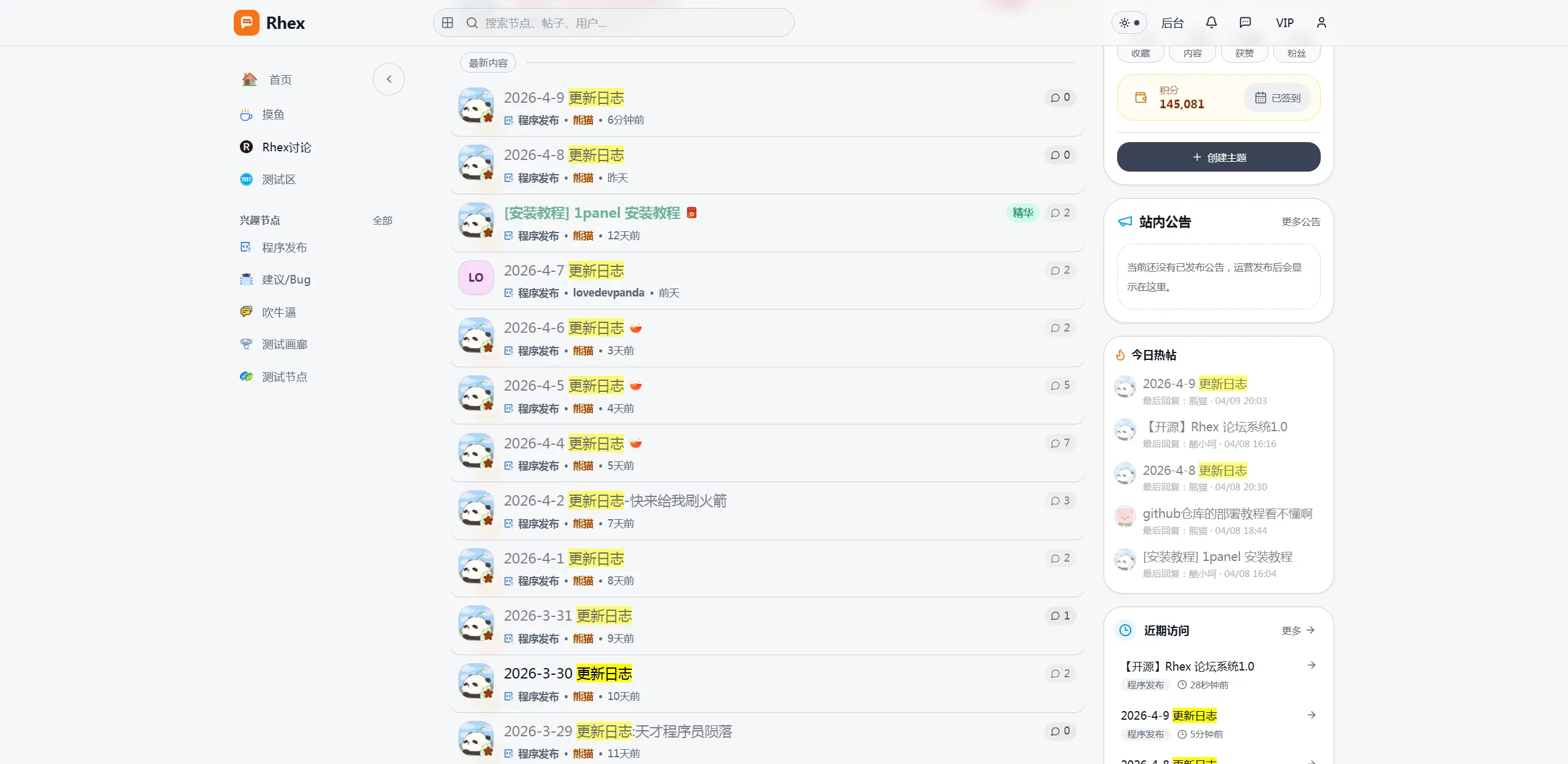Open the LO avatar of lovedevpanda
This screenshot has width=1568, height=764.
pos(476,277)
